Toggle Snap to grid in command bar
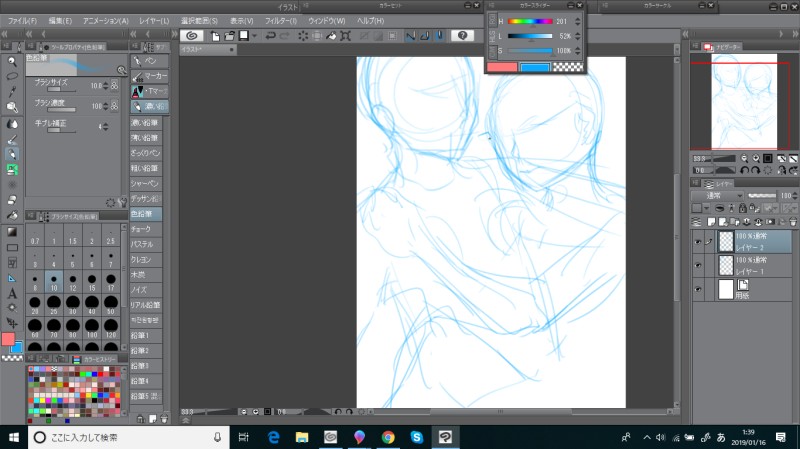The height and width of the screenshot is (449, 800). [x=439, y=36]
